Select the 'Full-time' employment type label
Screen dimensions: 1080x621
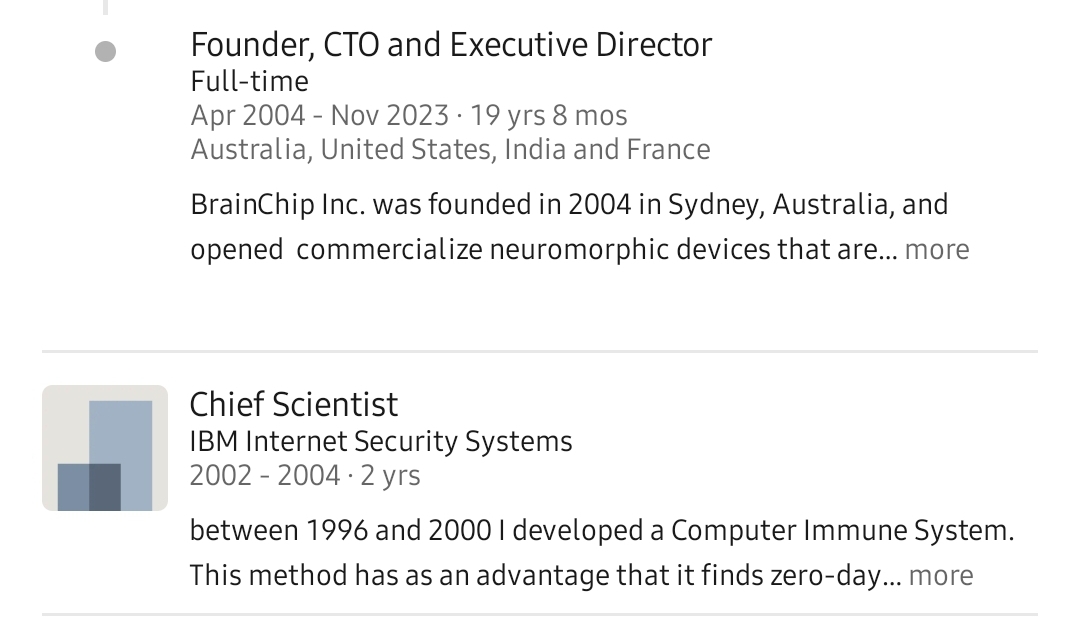tap(248, 81)
